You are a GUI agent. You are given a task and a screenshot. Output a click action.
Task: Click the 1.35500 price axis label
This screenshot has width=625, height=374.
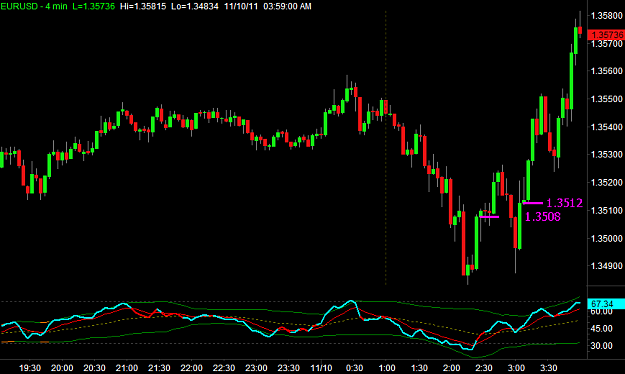(x=607, y=99)
